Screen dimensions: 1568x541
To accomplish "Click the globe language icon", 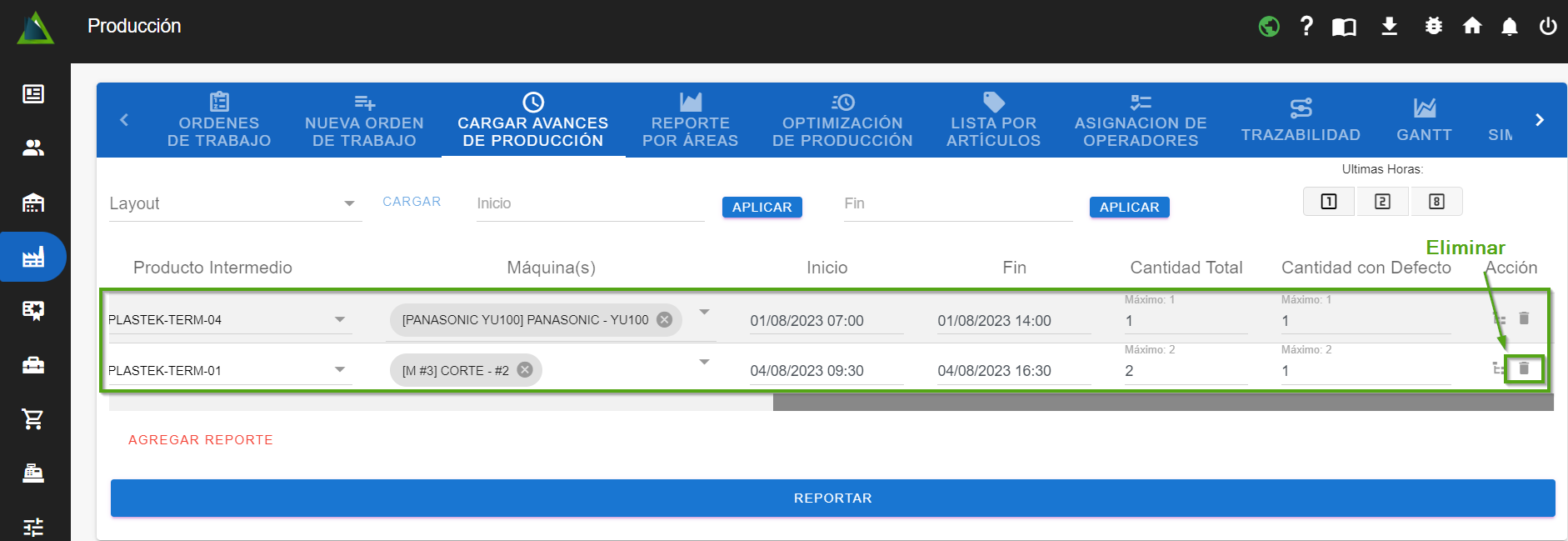I will 1269,27.
